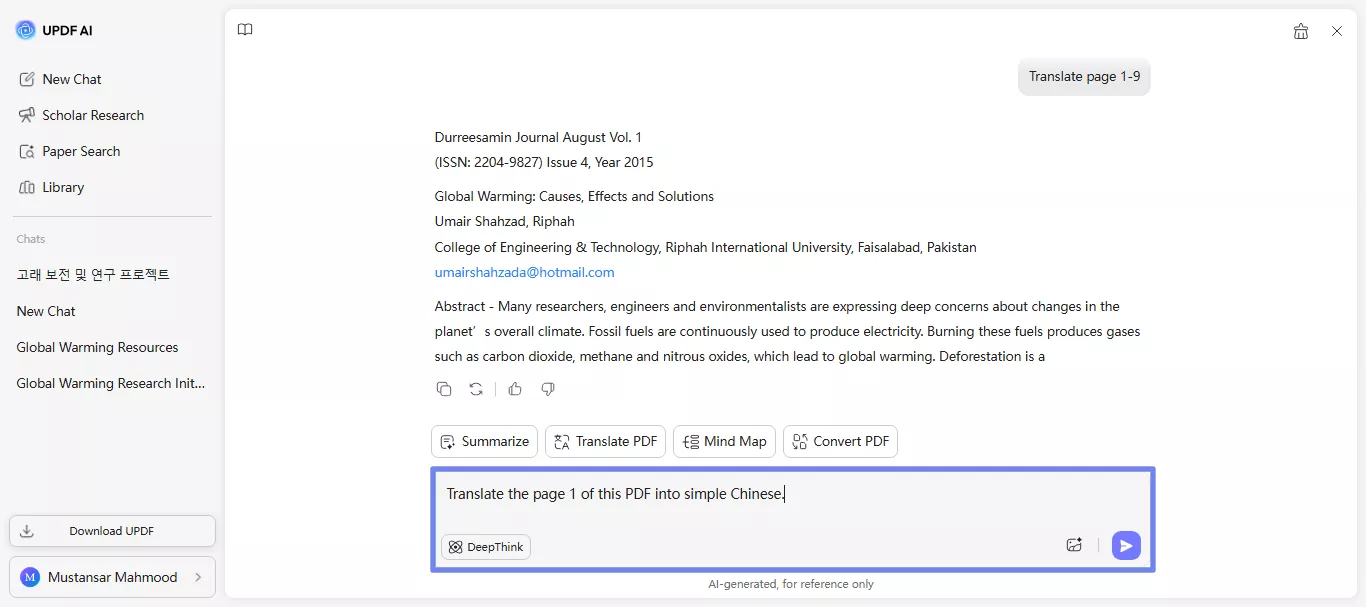The height and width of the screenshot is (607, 1366).
Task: Open the umairshahzada@hotmail.com email link
Action: point(524,272)
